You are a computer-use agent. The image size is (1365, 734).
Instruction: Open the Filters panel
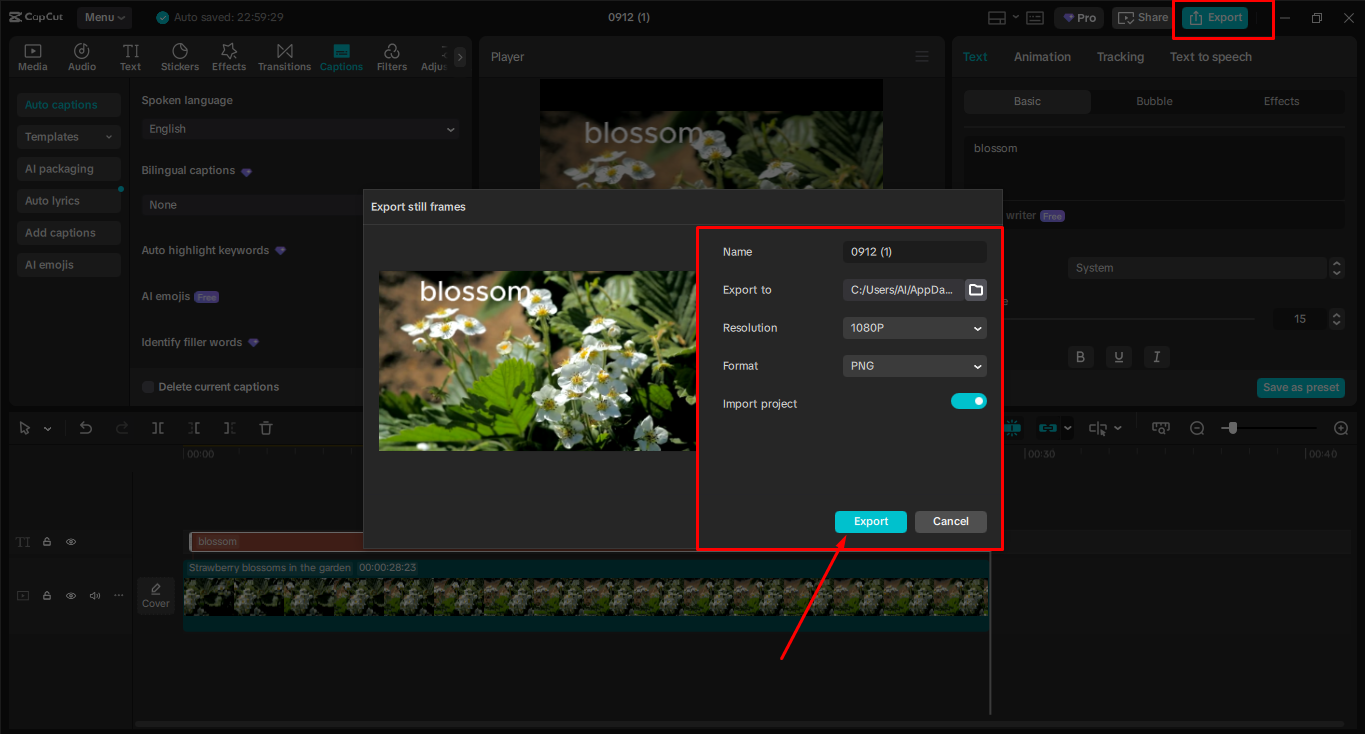pyautogui.click(x=391, y=56)
